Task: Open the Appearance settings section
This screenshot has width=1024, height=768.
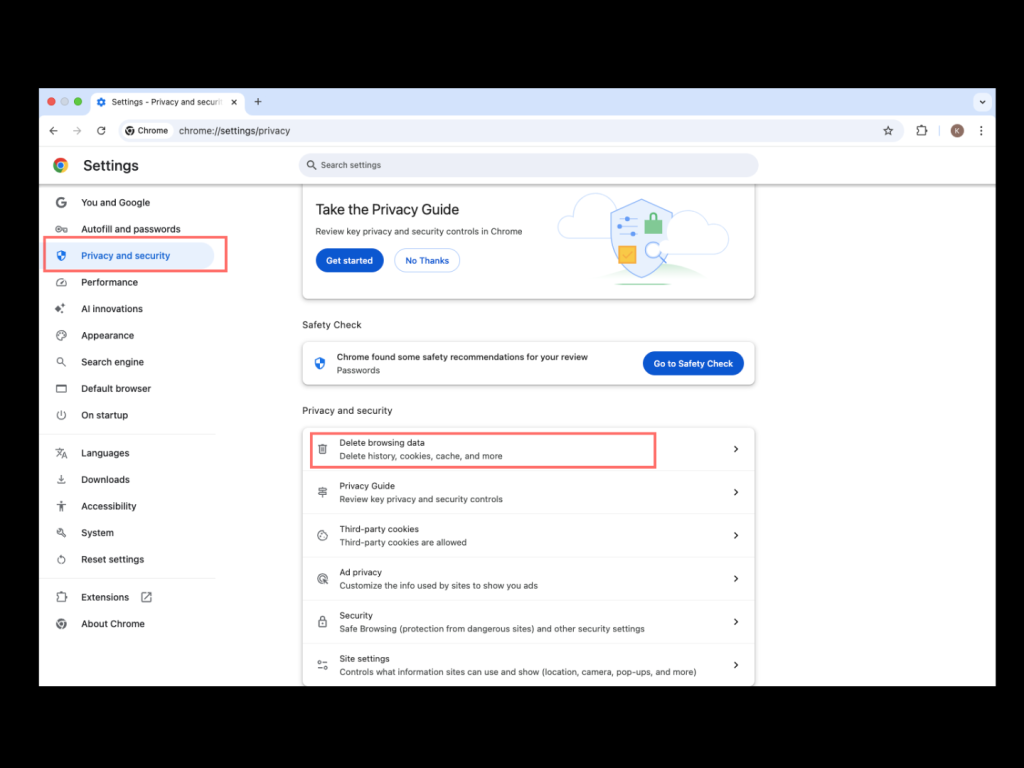Action: pyautogui.click(x=107, y=336)
